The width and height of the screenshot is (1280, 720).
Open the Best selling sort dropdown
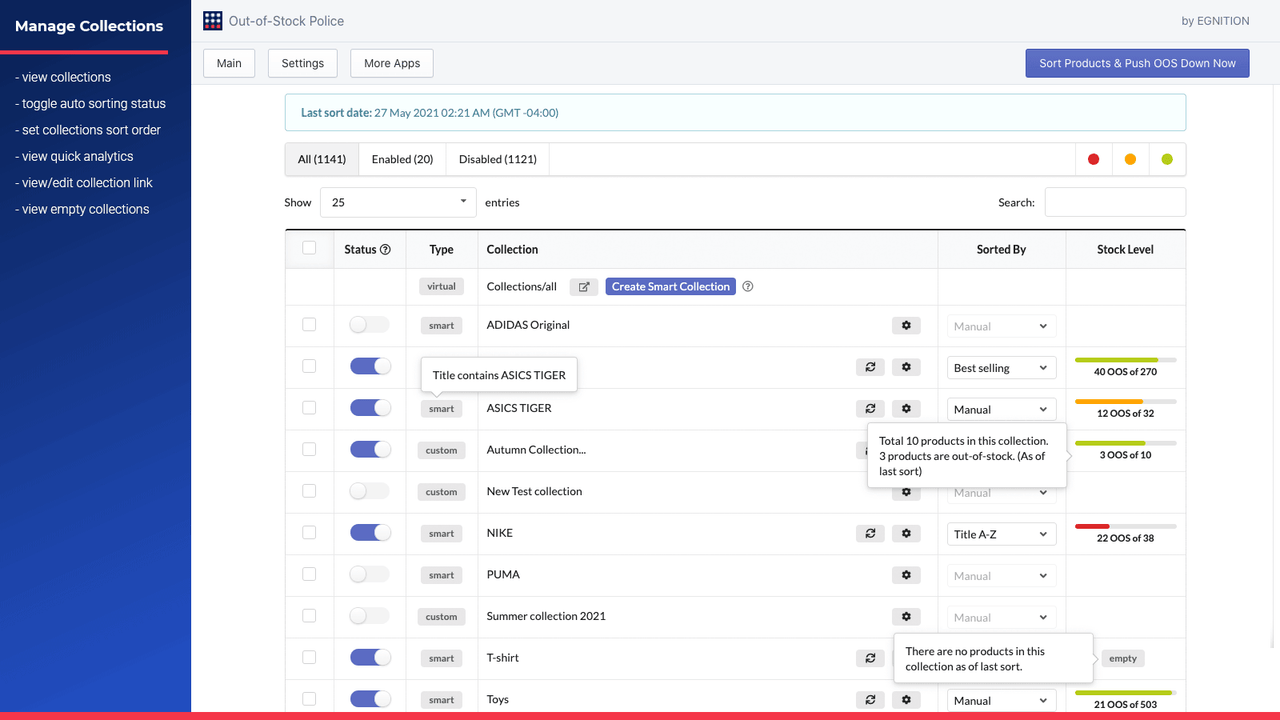pos(1001,367)
